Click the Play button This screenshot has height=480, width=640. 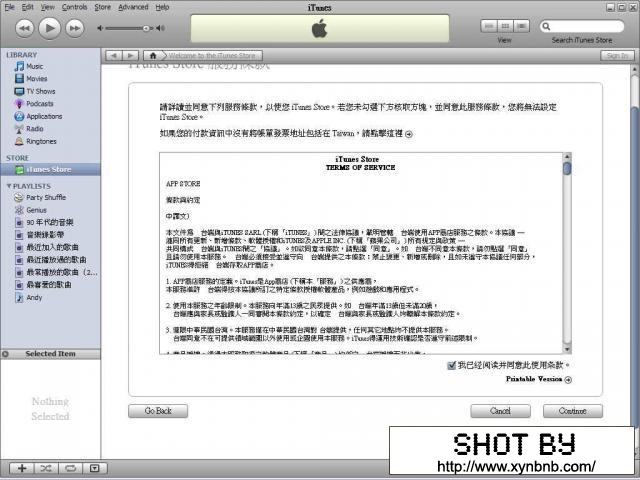(x=49, y=28)
